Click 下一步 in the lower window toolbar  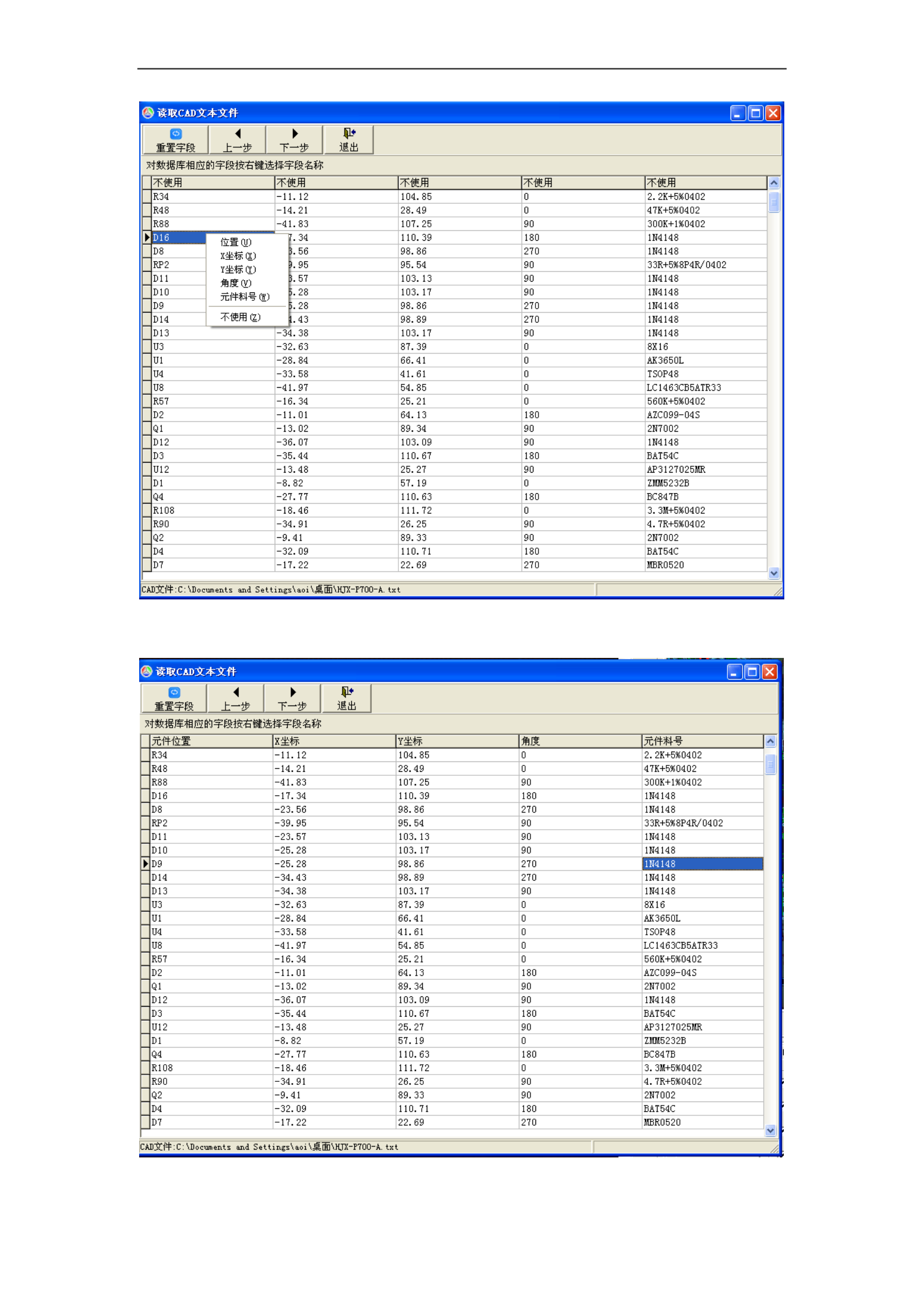(292, 698)
